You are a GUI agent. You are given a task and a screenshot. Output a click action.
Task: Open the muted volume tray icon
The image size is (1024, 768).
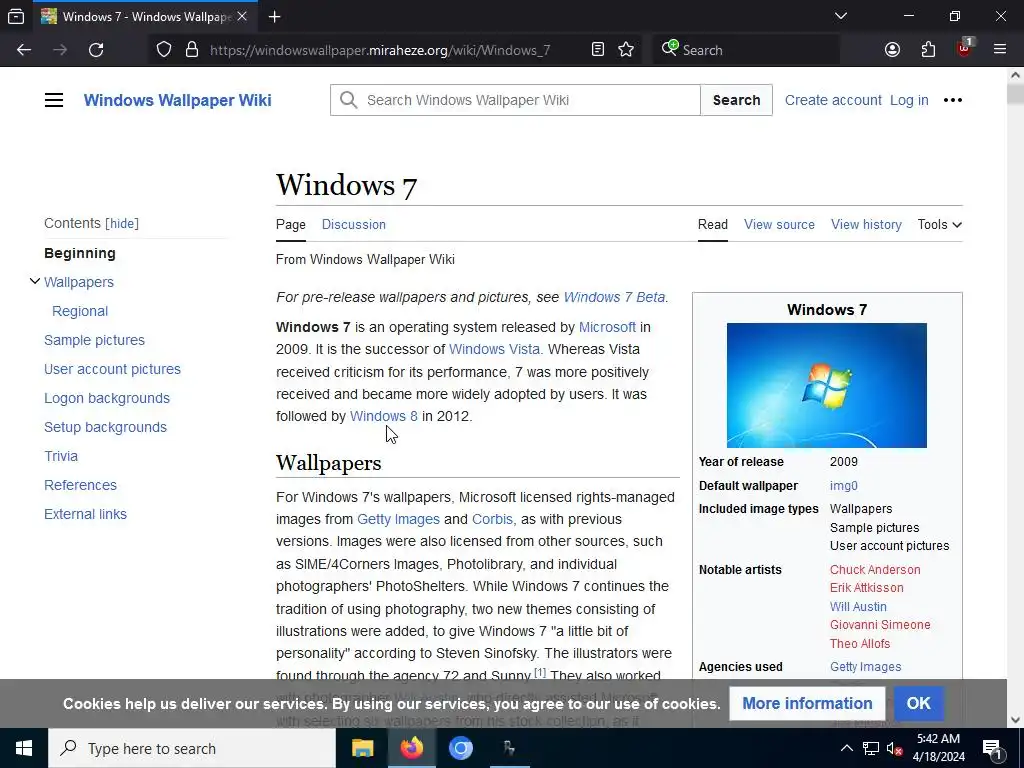click(895, 749)
